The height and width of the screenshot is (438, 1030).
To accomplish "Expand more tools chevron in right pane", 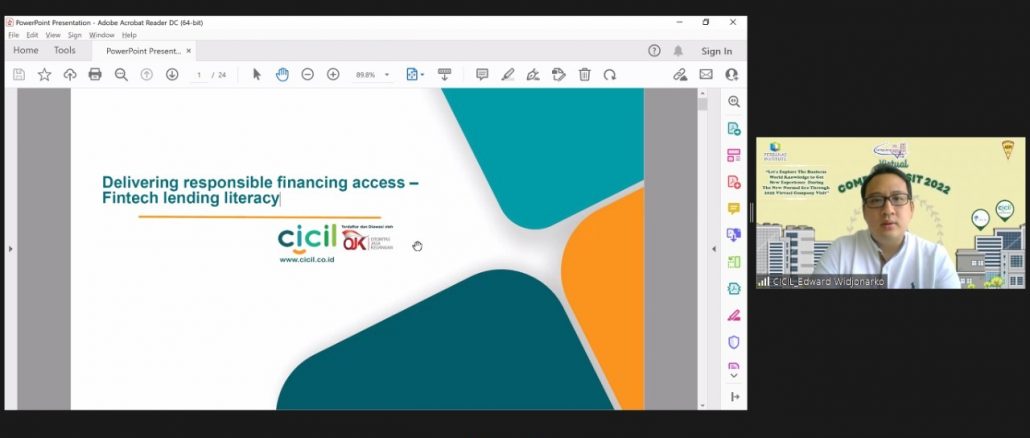I will tap(734, 376).
